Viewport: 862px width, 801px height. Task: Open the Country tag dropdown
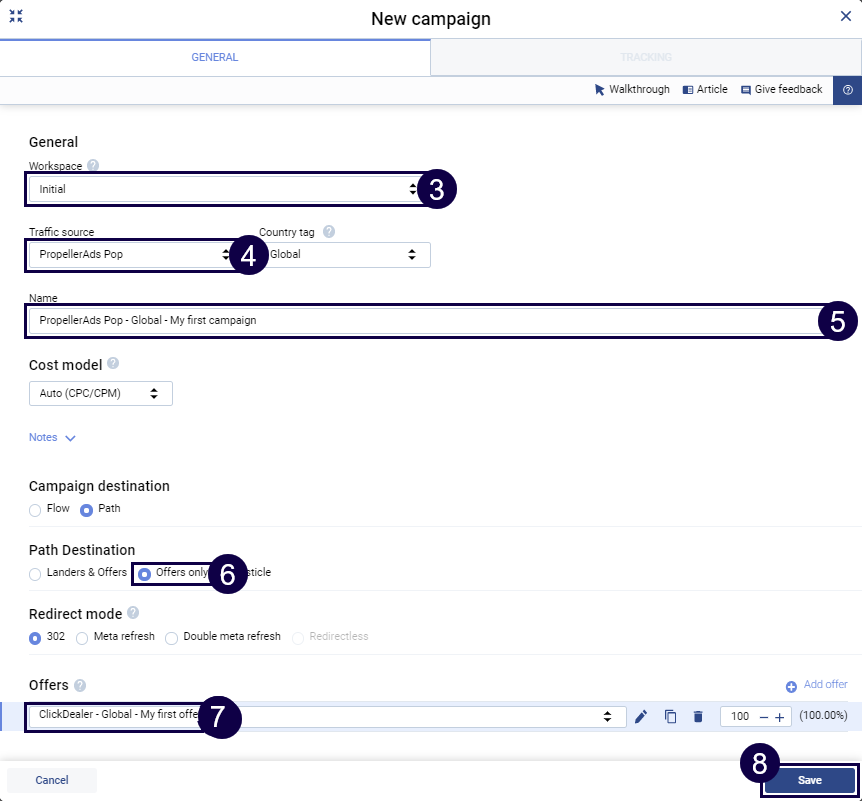coord(345,255)
